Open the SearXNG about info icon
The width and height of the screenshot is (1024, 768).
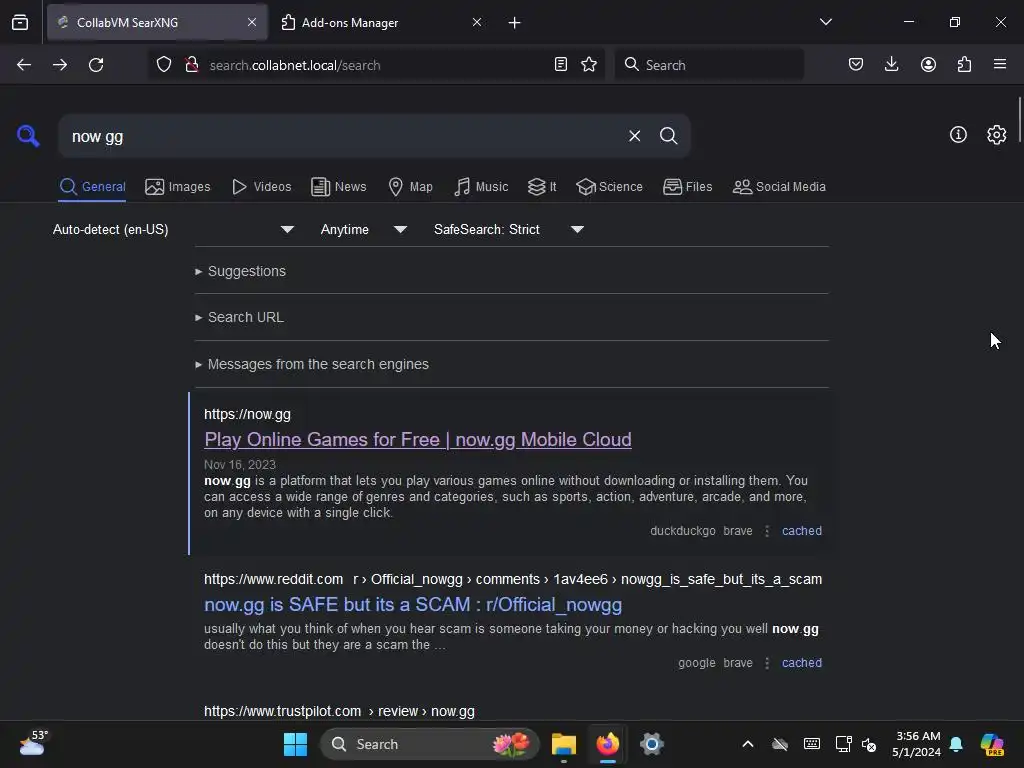(958, 135)
